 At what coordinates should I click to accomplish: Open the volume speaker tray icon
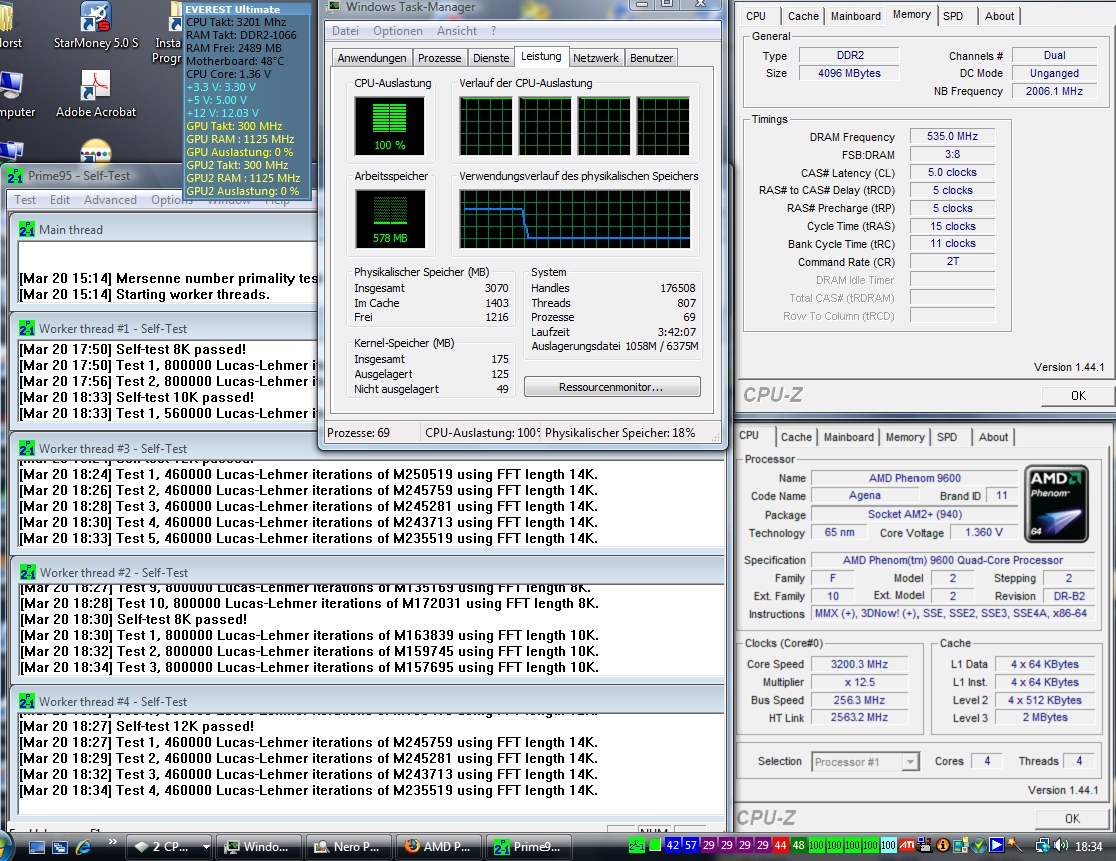click(x=1060, y=845)
